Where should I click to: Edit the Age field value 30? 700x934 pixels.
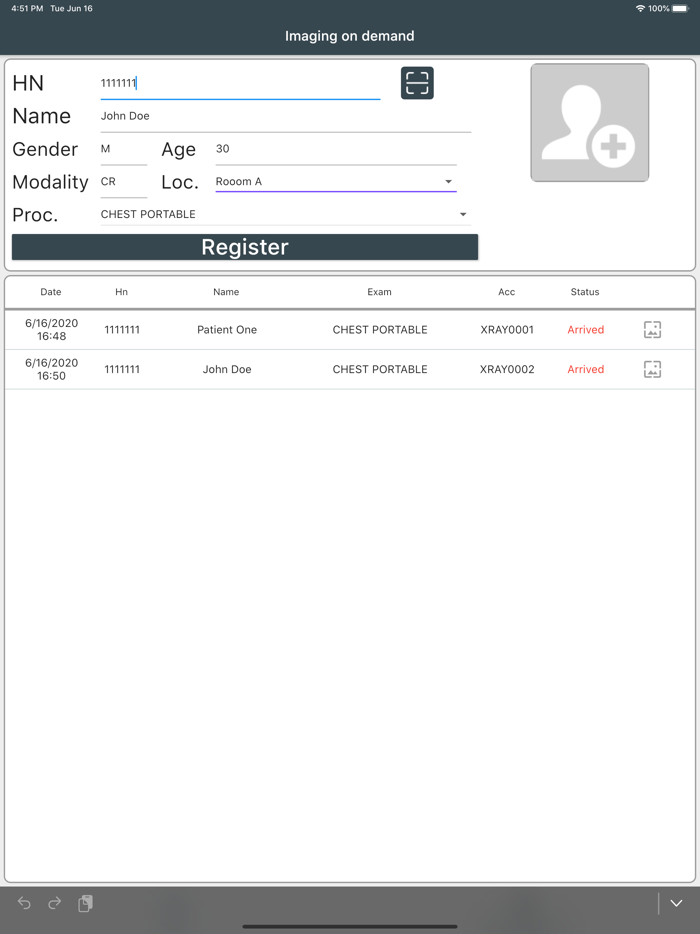coord(336,149)
